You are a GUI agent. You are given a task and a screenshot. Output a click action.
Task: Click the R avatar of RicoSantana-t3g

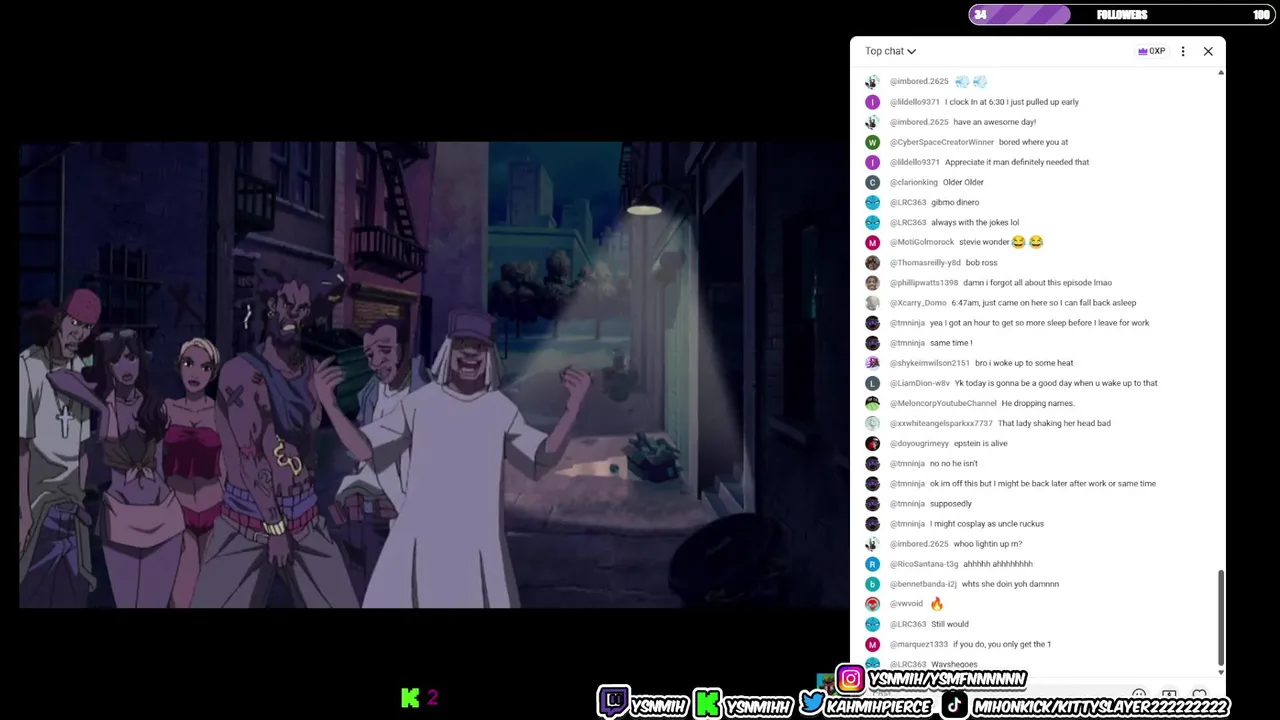(872, 564)
